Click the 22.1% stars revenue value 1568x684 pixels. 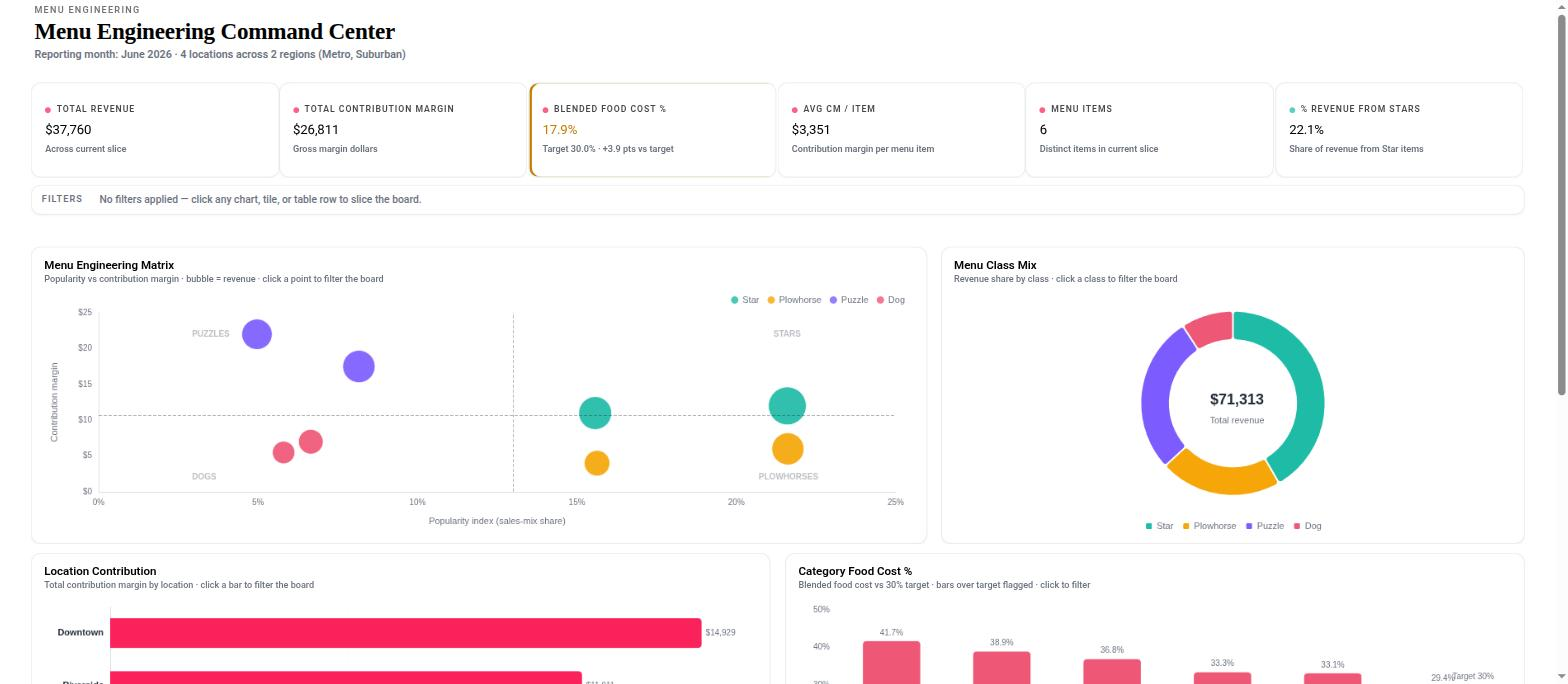pos(1306,130)
